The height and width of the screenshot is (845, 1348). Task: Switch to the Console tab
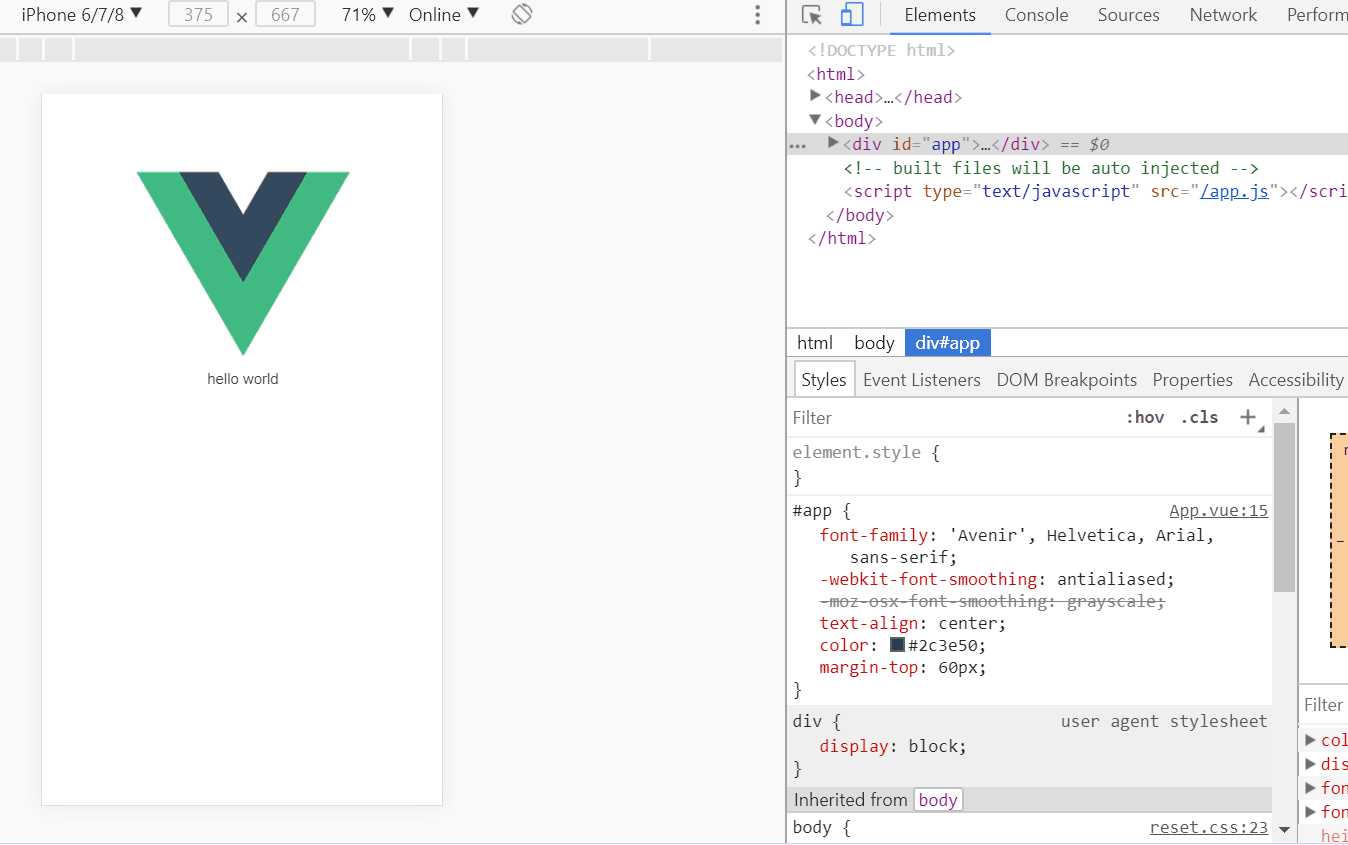tap(1036, 15)
